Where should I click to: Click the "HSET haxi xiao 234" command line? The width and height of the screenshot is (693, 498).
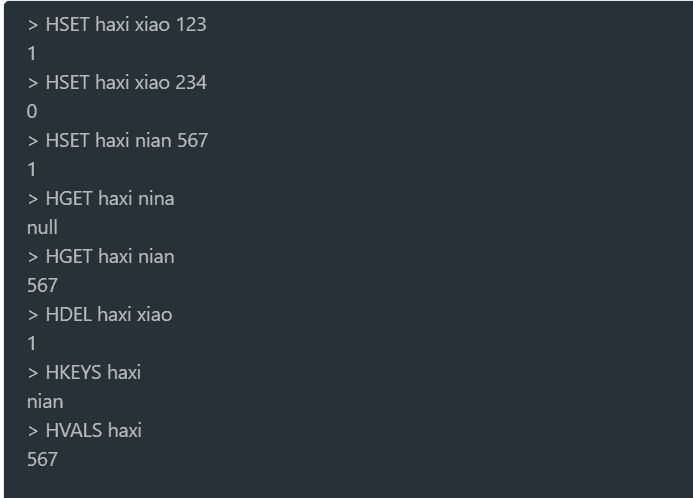(x=117, y=83)
